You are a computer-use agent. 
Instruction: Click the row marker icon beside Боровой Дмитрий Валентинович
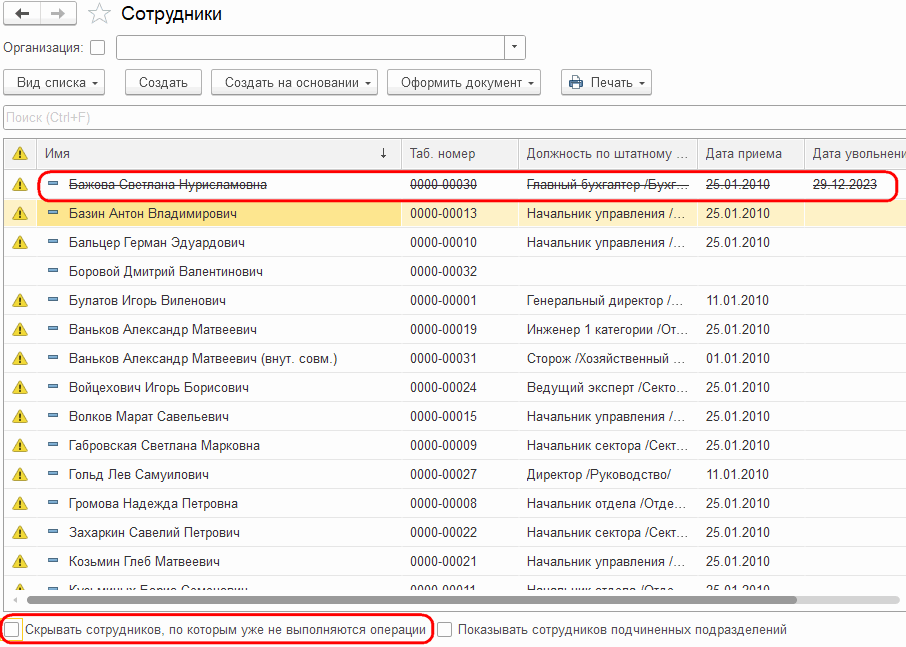(53, 271)
